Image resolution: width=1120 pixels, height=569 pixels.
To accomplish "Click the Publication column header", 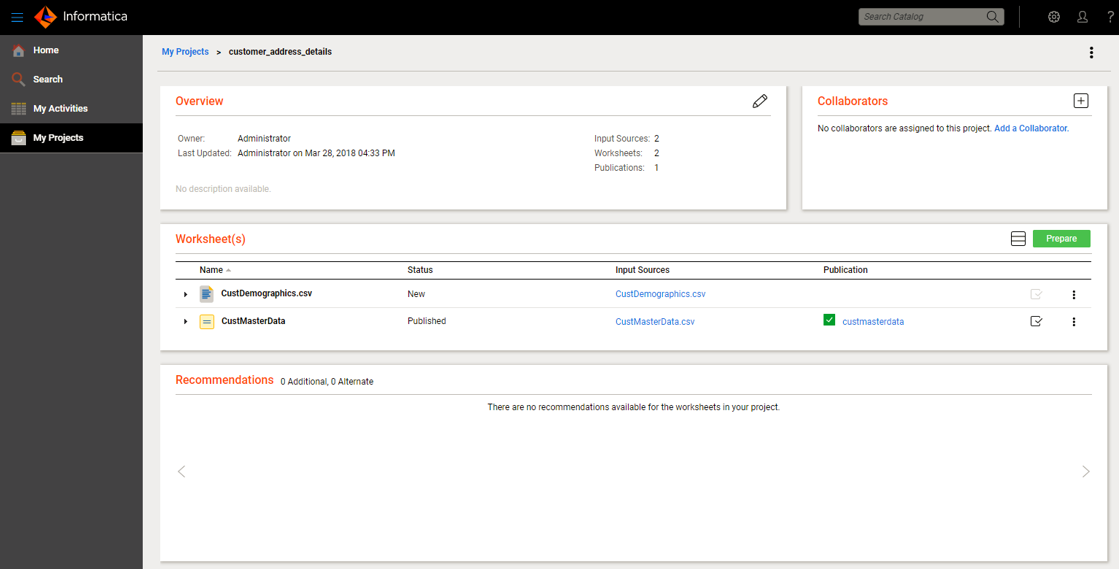I will (x=845, y=270).
